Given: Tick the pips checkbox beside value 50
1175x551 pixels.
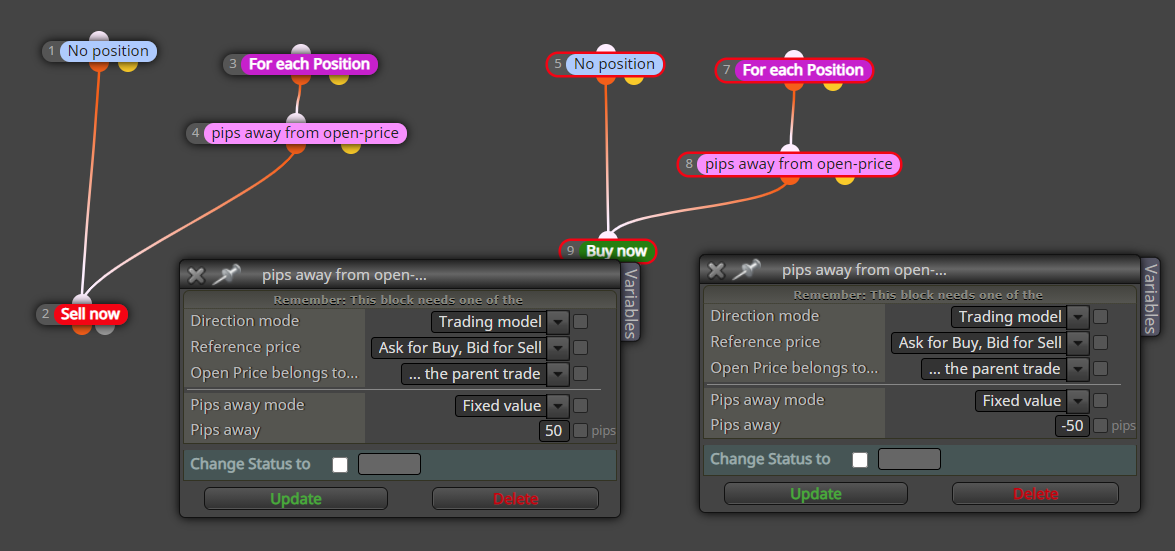Looking at the screenshot, I should pyautogui.click(x=580, y=431).
